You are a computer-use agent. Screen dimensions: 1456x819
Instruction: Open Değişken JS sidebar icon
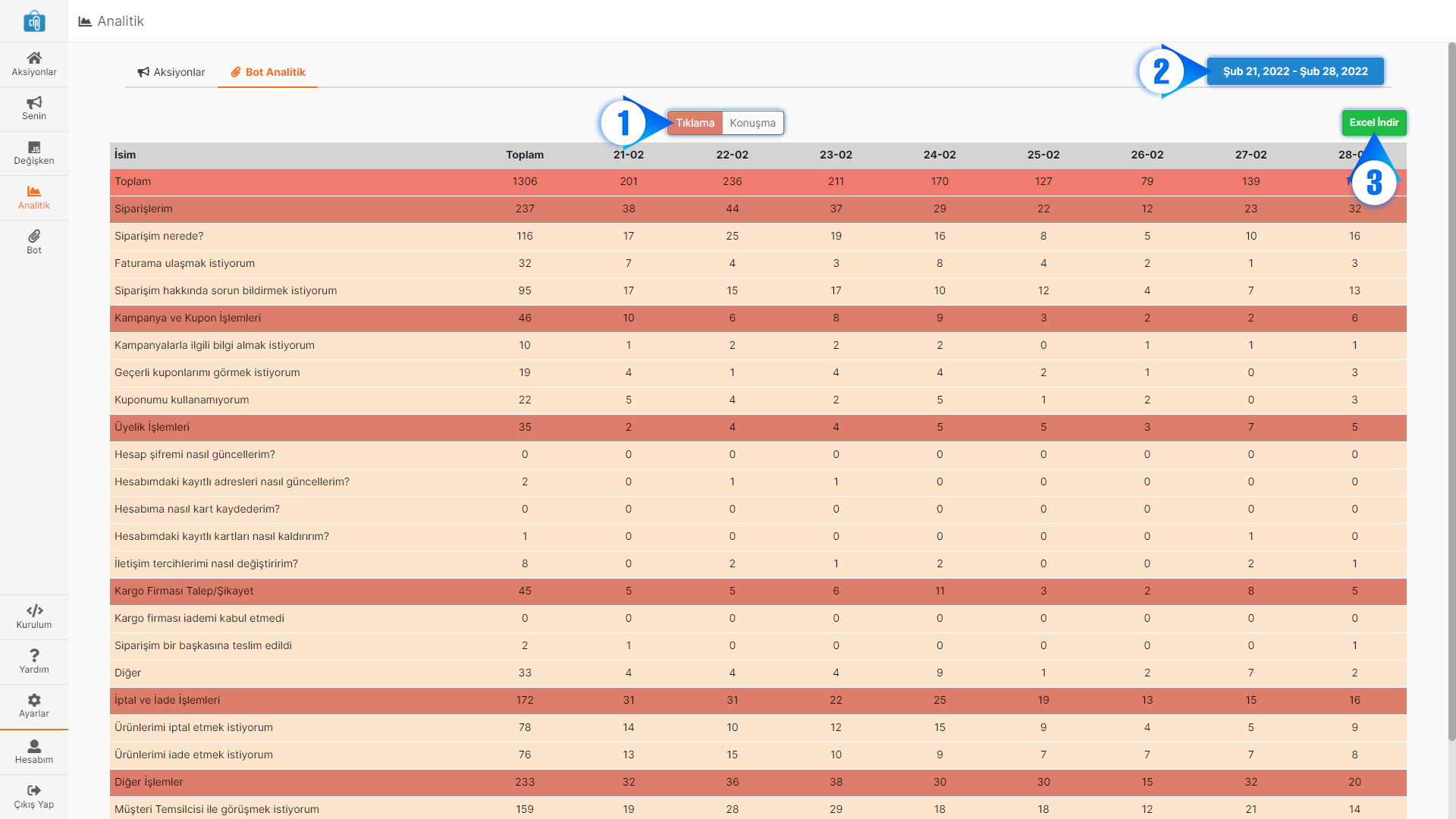(x=34, y=148)
